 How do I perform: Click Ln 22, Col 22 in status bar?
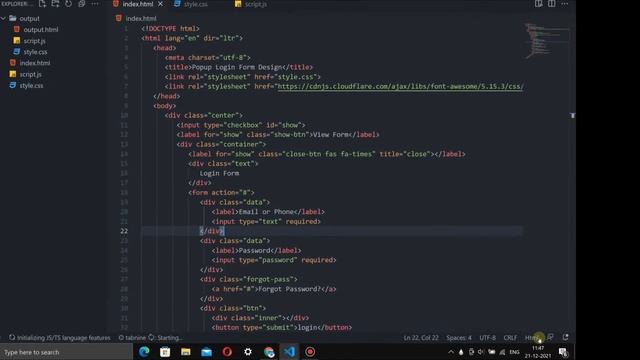[421, 338]
